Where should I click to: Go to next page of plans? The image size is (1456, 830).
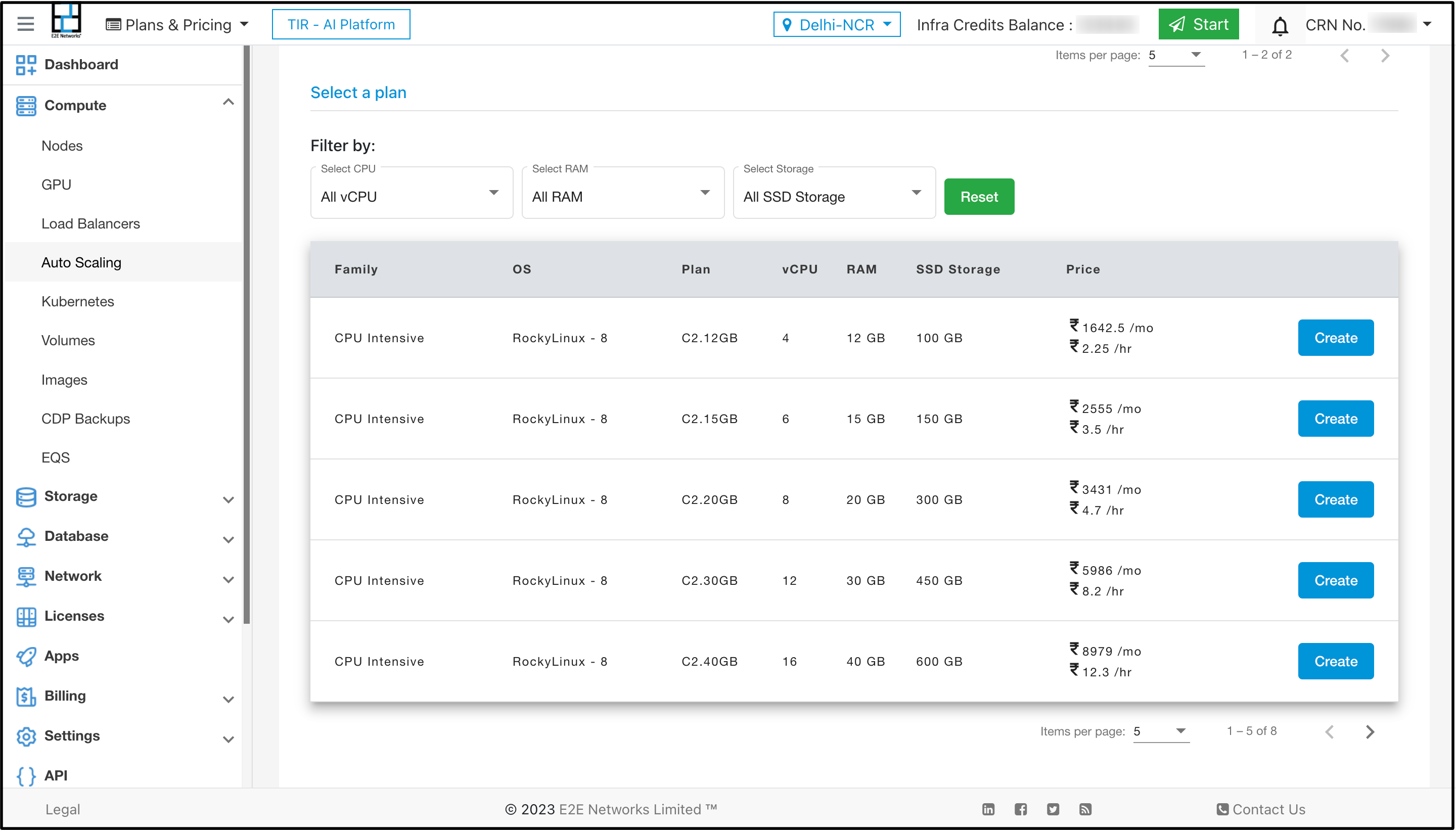1370,731
